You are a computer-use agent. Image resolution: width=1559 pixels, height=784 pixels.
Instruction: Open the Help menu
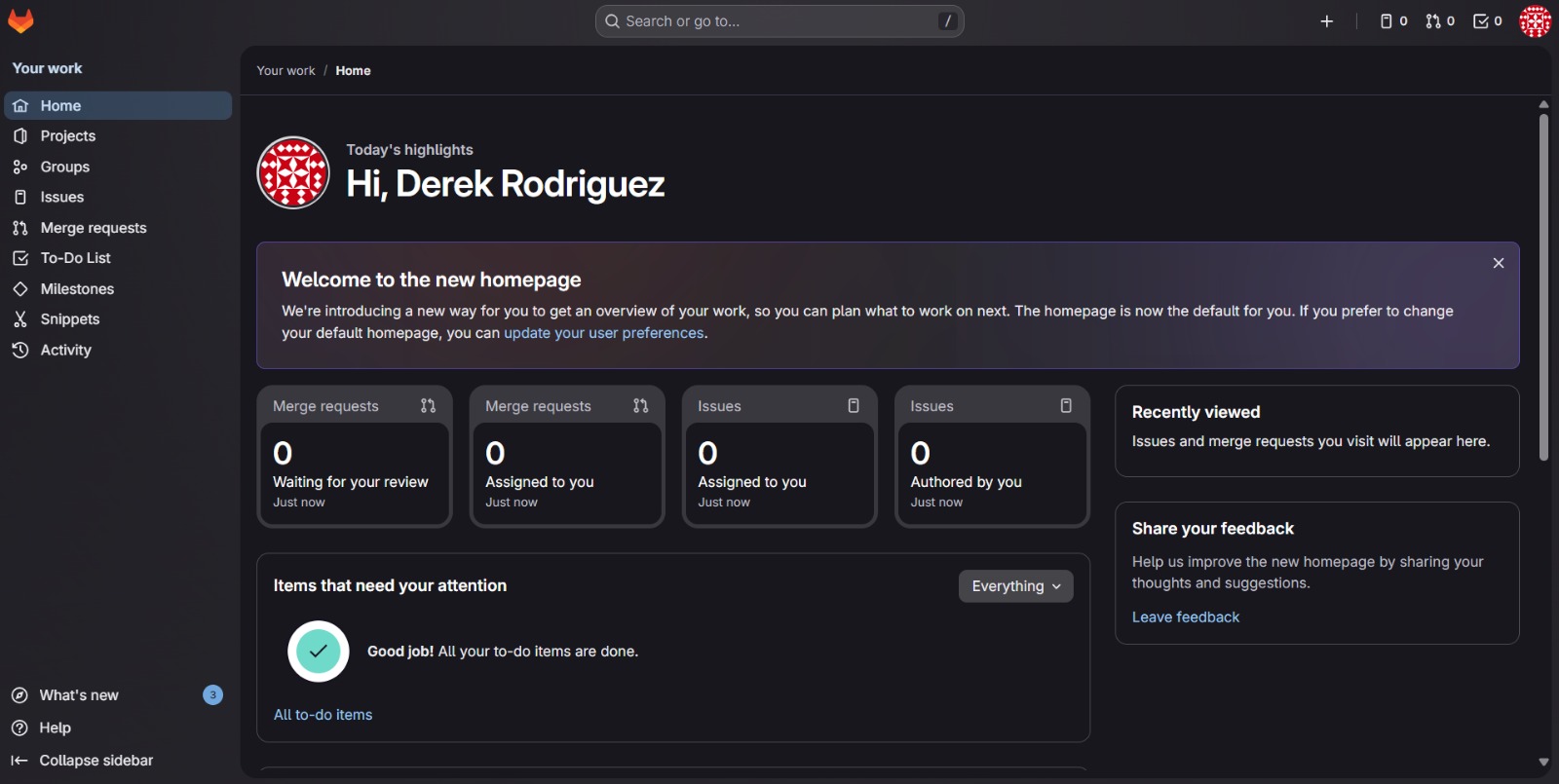[x=55, y=728]
